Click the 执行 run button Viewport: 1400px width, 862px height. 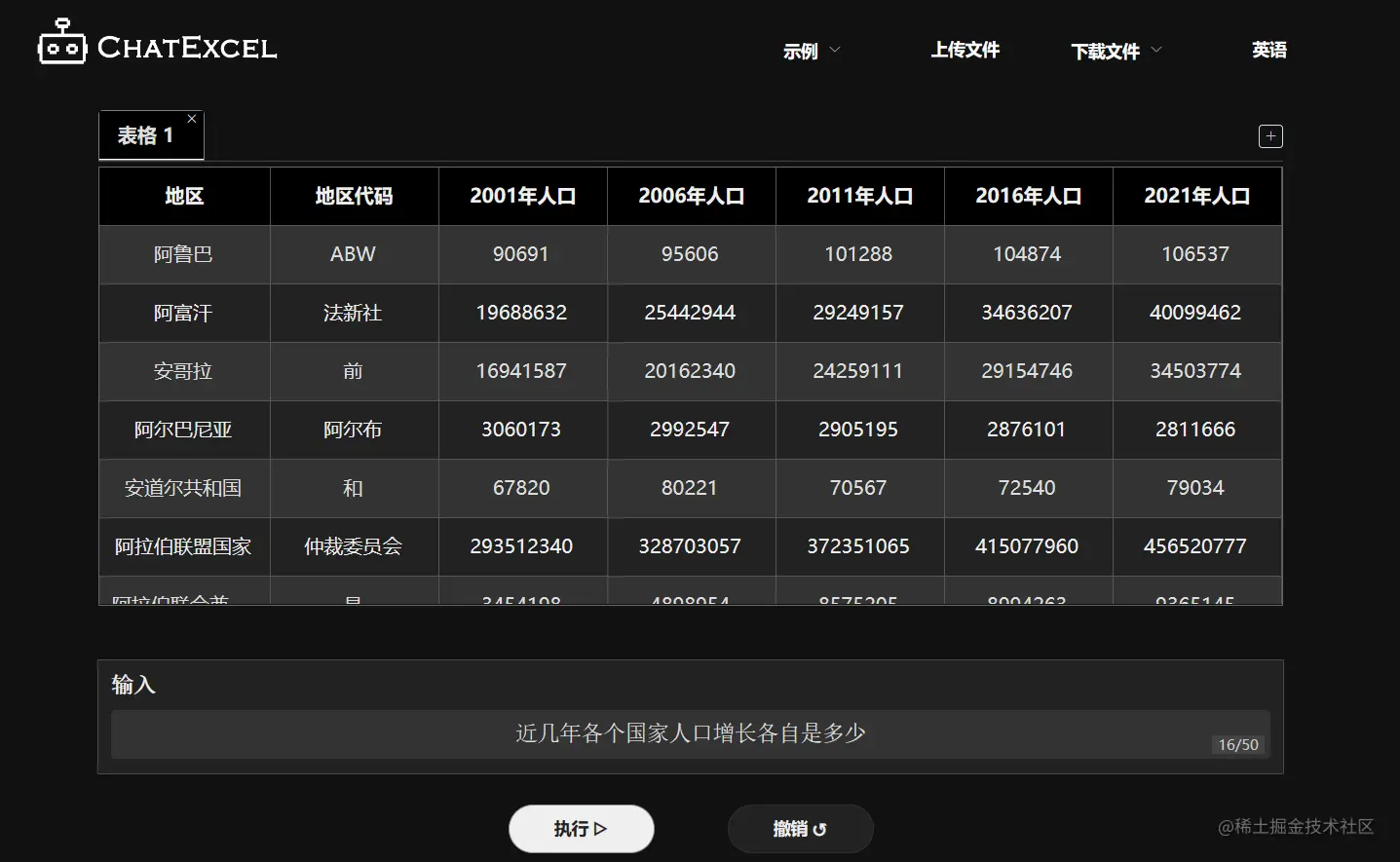coord(582,829)
